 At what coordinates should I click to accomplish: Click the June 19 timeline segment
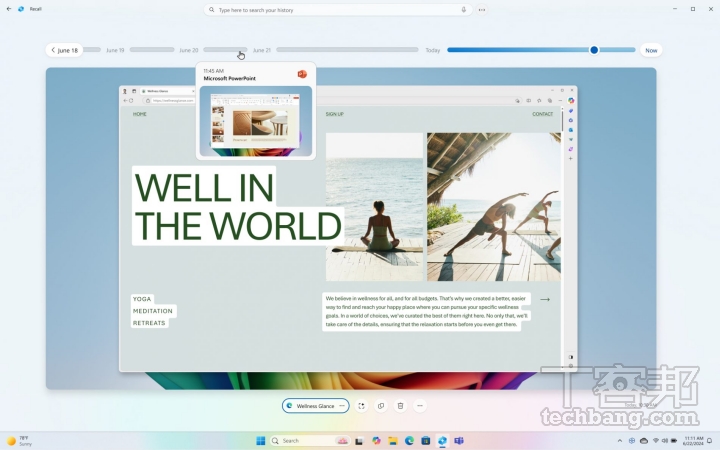152,50
